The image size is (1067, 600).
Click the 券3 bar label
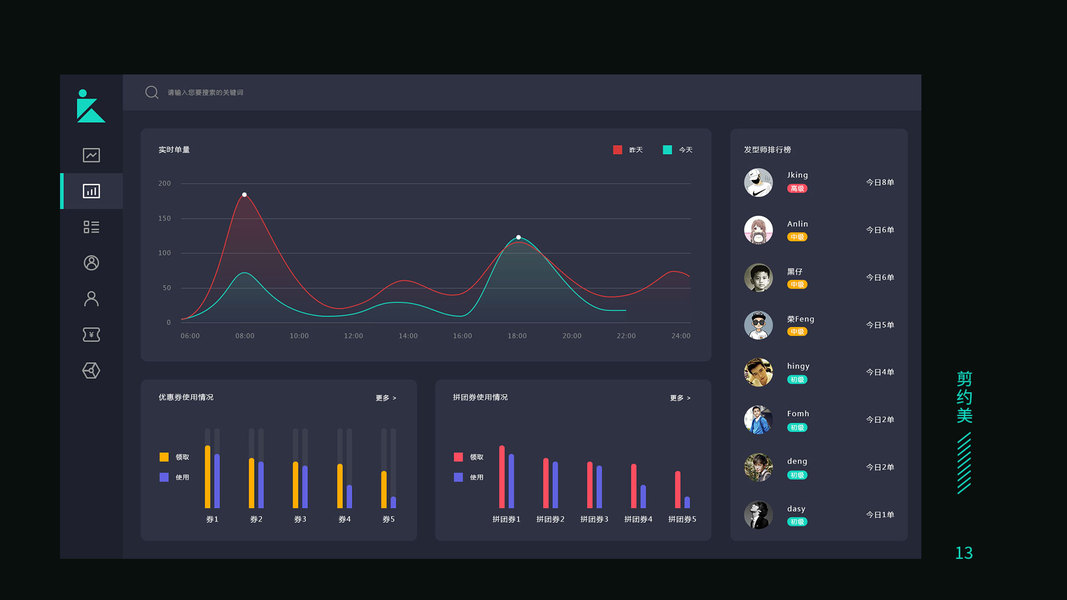coord(300,519)
